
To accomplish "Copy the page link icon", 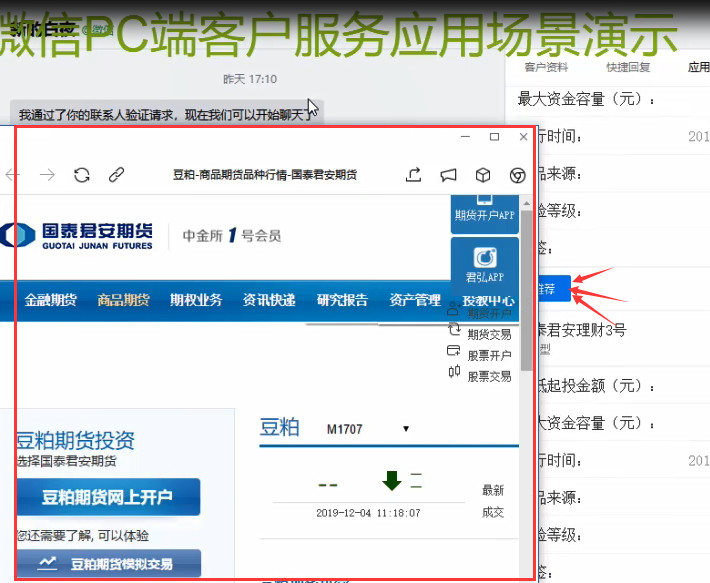I will point(116,175).
